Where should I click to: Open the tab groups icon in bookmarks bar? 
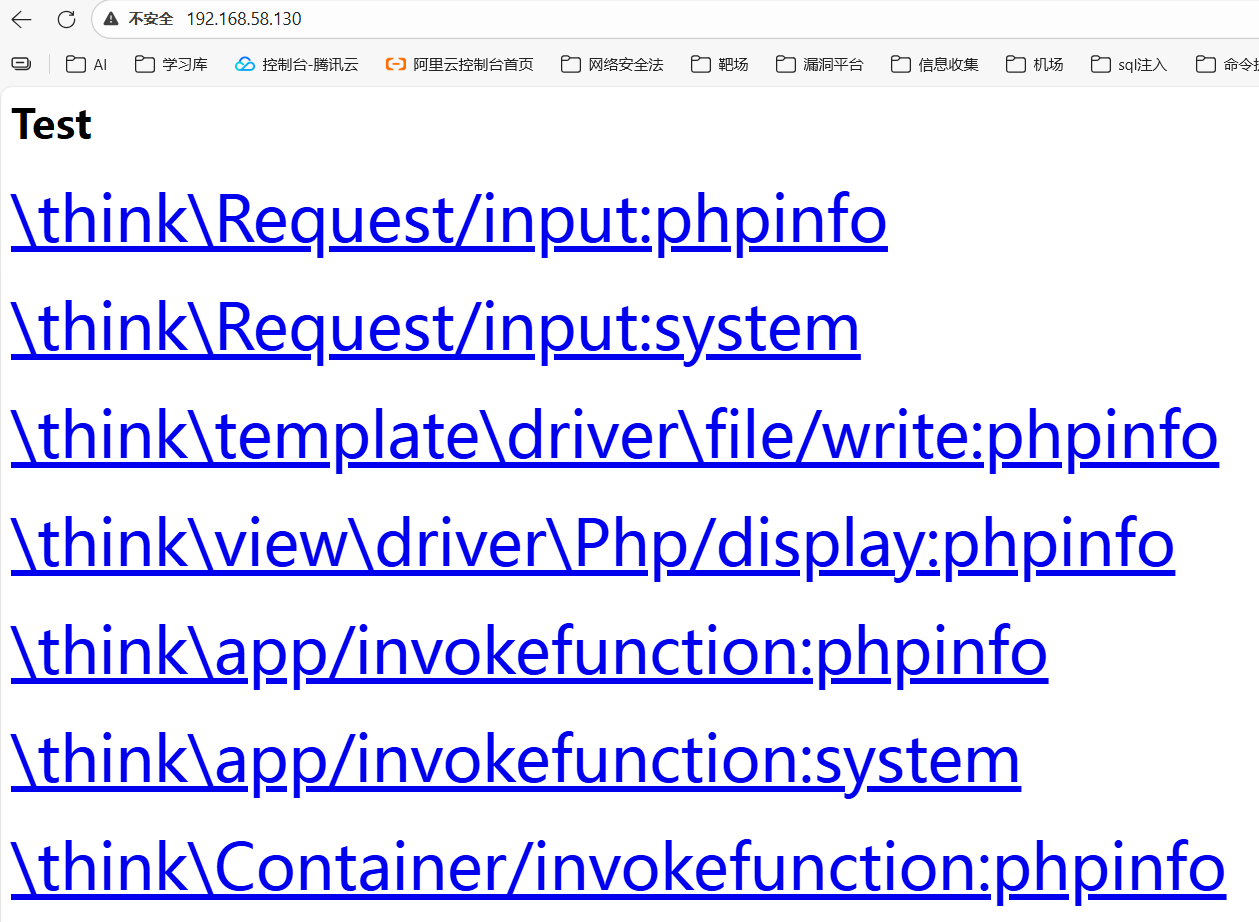point(21,64)
